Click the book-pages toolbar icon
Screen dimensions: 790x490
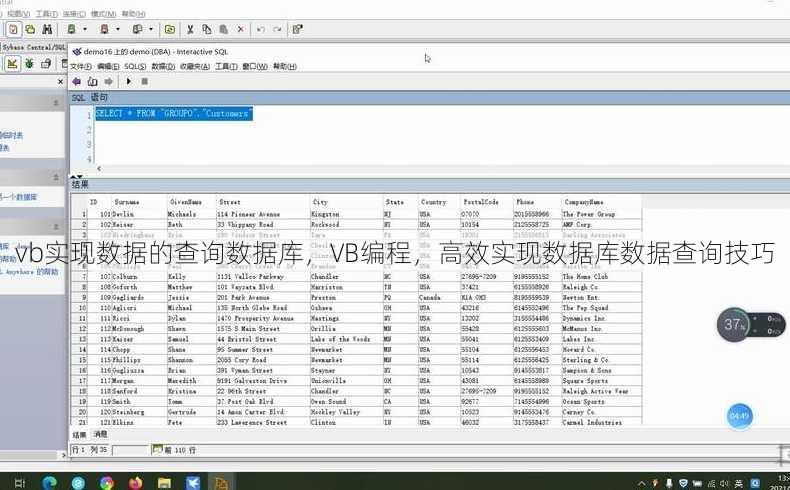click(137, 29)
